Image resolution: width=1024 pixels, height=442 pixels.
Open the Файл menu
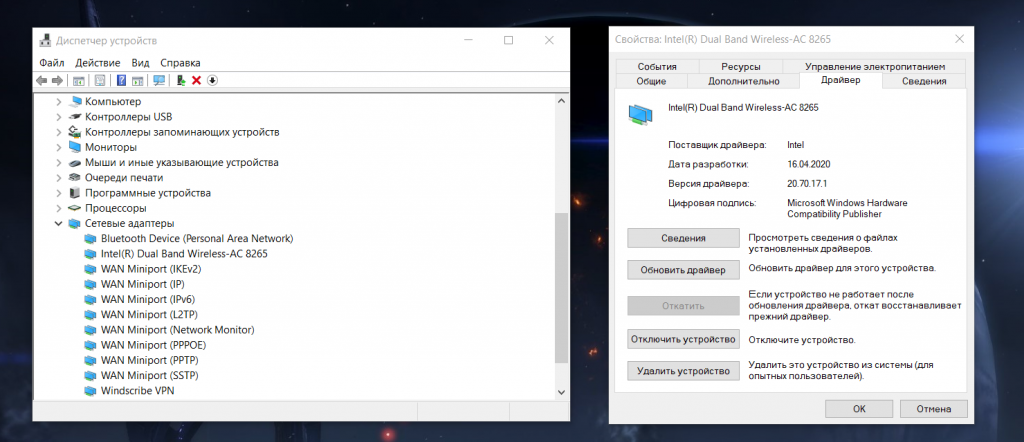click(x=52, y=63)
